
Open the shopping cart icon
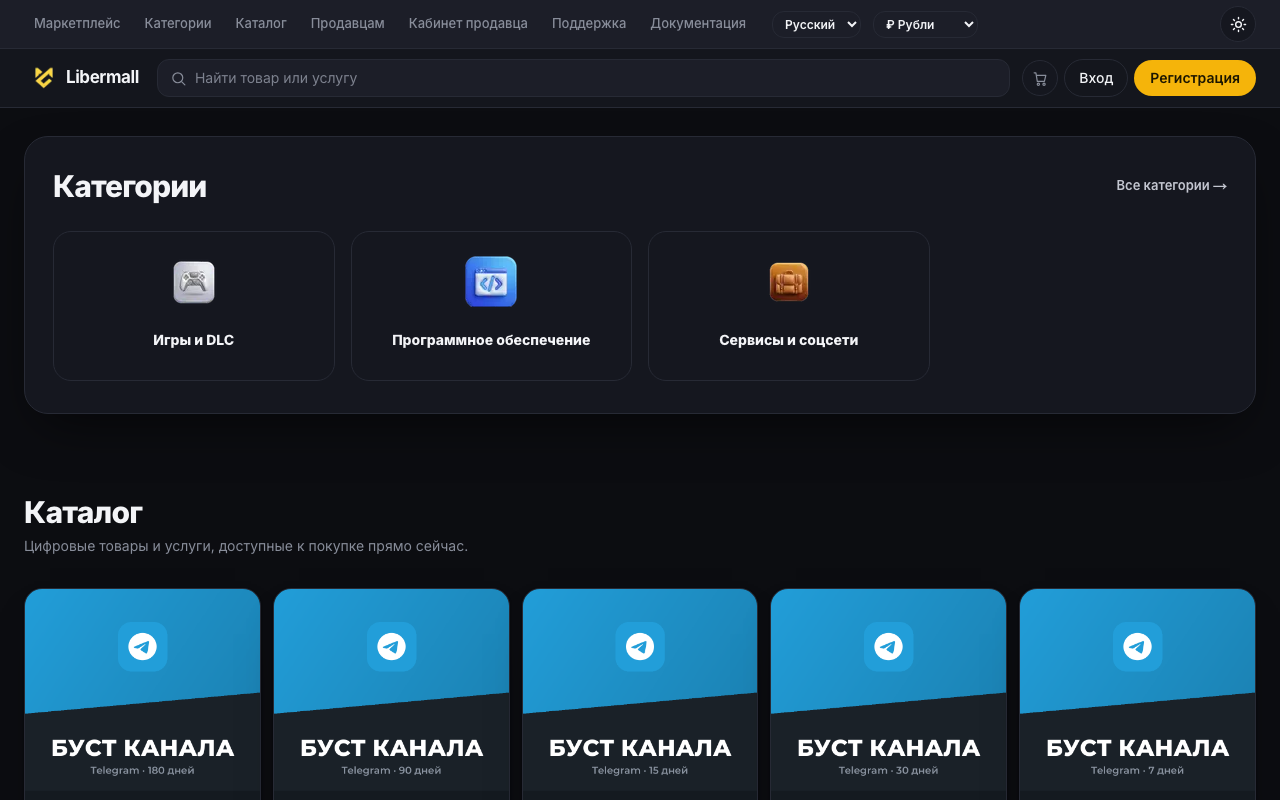click(1040, 78)
